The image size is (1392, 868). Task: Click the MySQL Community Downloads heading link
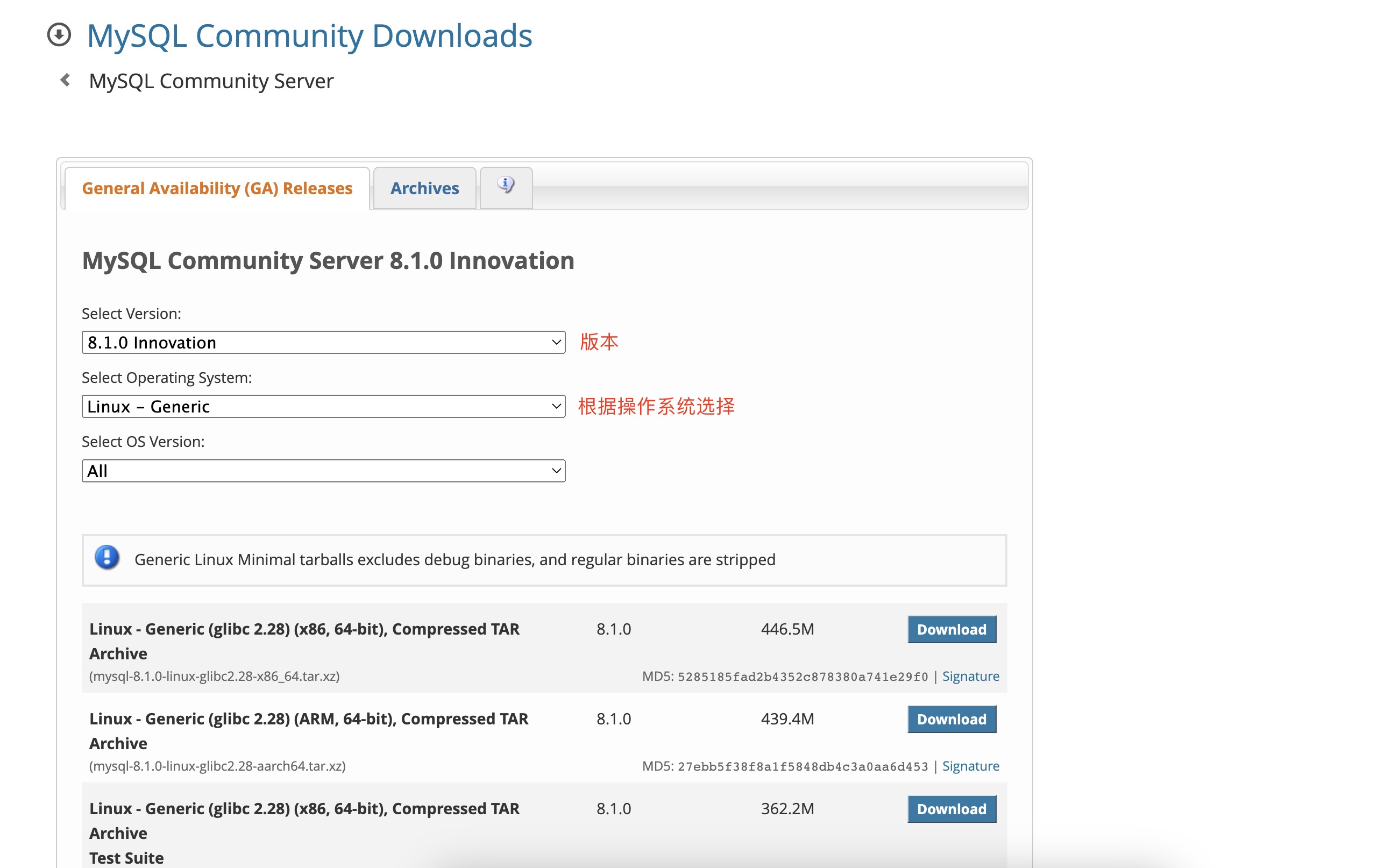pyautogui.click(x=309, y=35)
